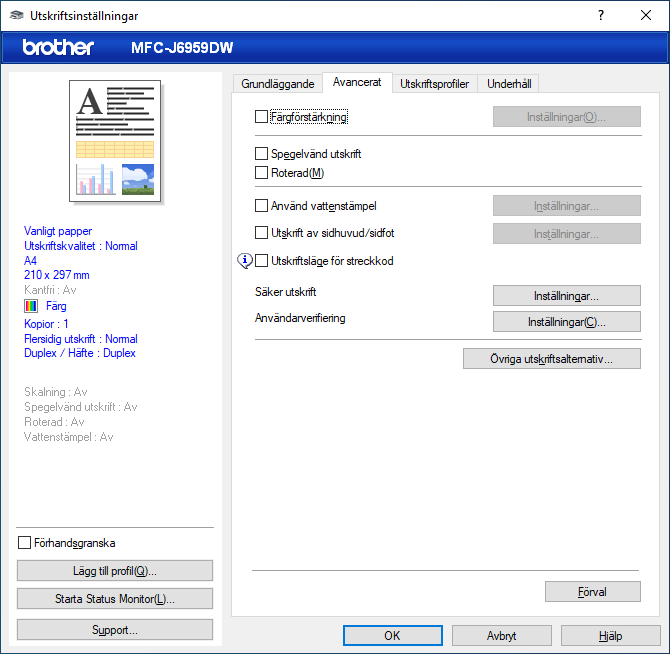The width and height of the screenshot is (670, 654).
Task: Click '210 x 297 mm' text
Action: tap(57, 275)
